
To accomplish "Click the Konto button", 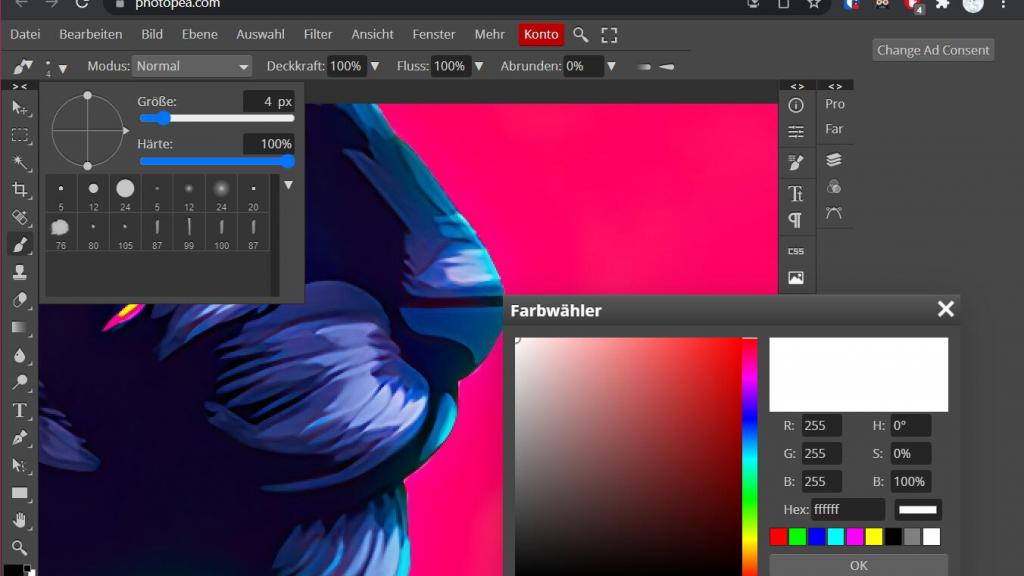I will click(x=541, y=35).
